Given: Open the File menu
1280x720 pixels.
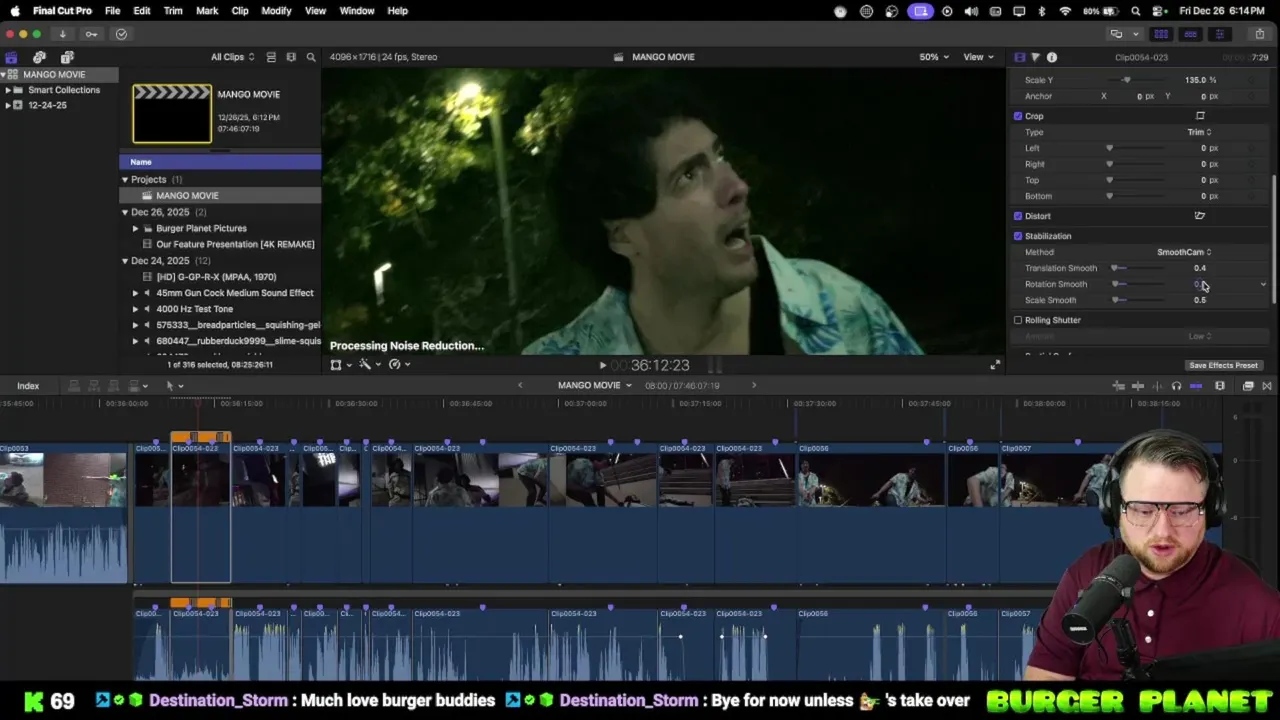Looking at the screenshot, I should click(113, 11).
